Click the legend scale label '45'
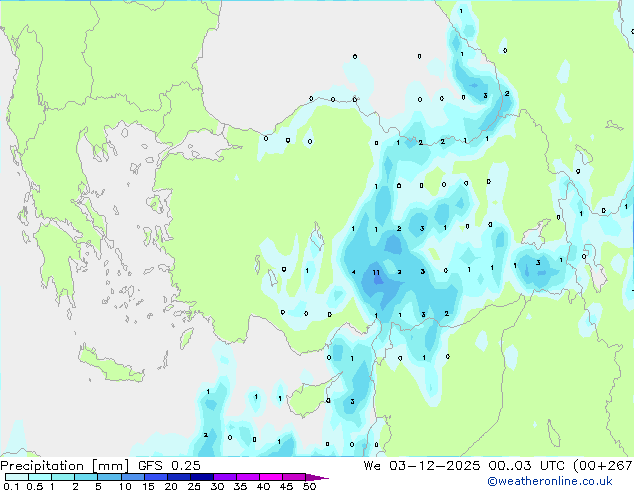 coord(286,486)
